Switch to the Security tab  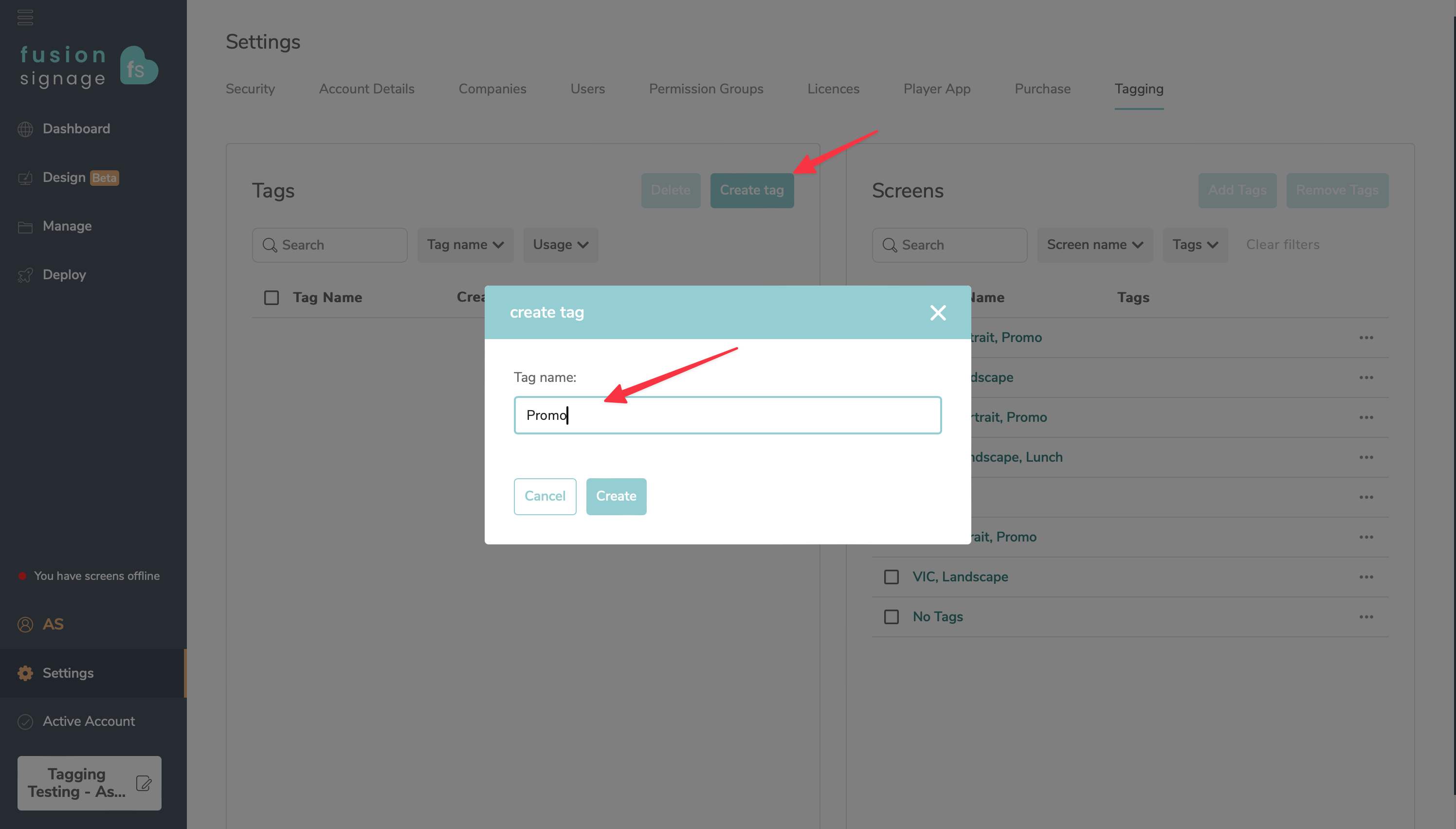[x=250, y=89]
